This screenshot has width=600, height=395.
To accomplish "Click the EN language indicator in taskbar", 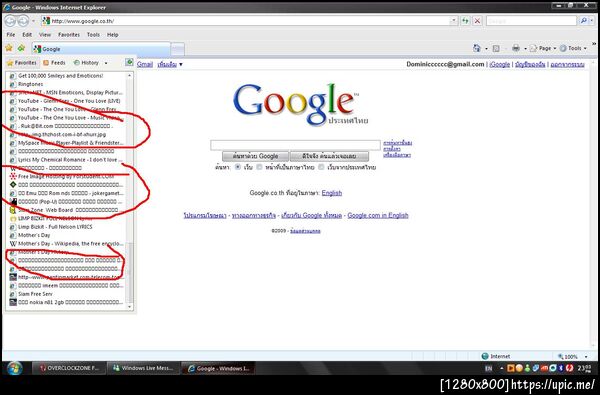I will 489,368.
